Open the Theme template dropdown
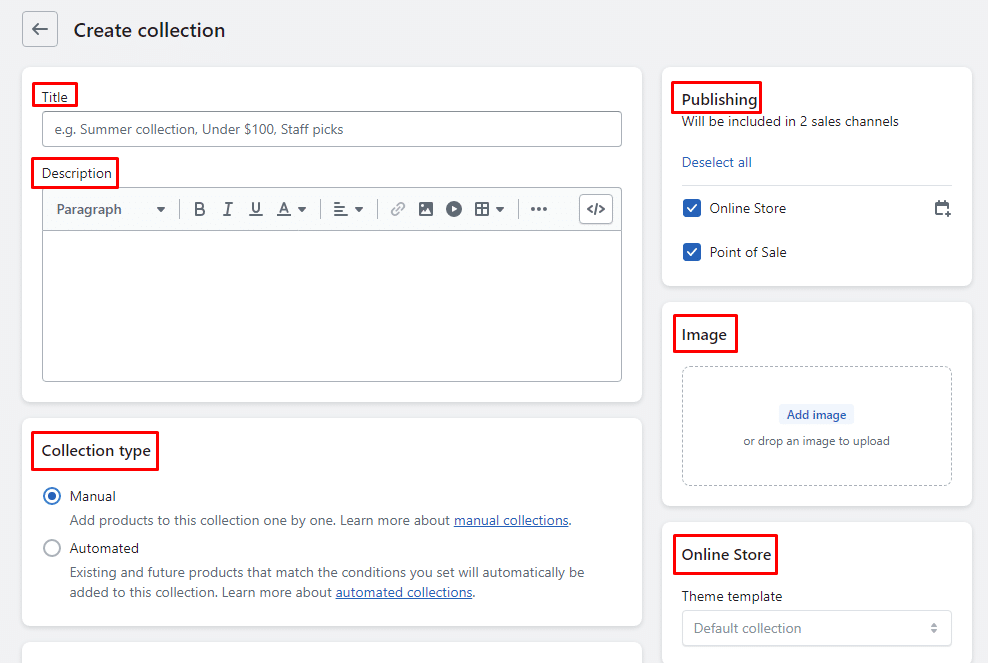 click(816, 628)
